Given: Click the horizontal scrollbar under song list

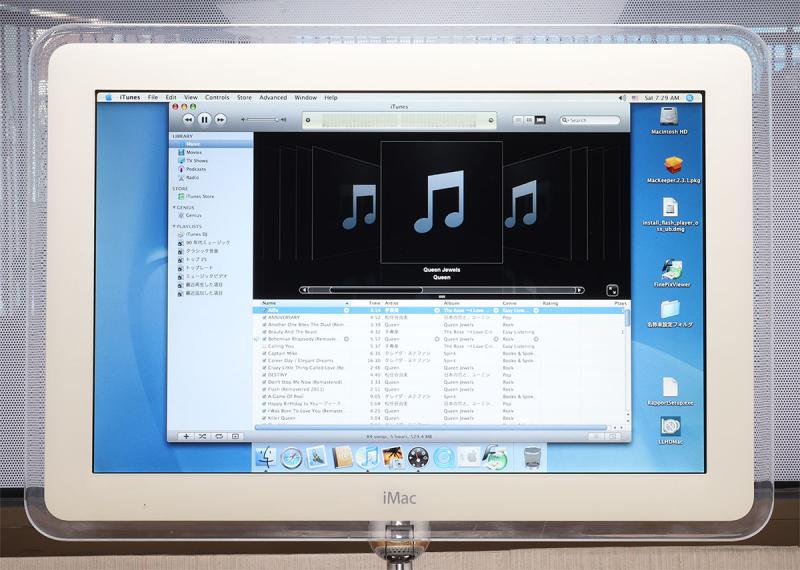Looking at the screenshot, I should tap(431, 427).
